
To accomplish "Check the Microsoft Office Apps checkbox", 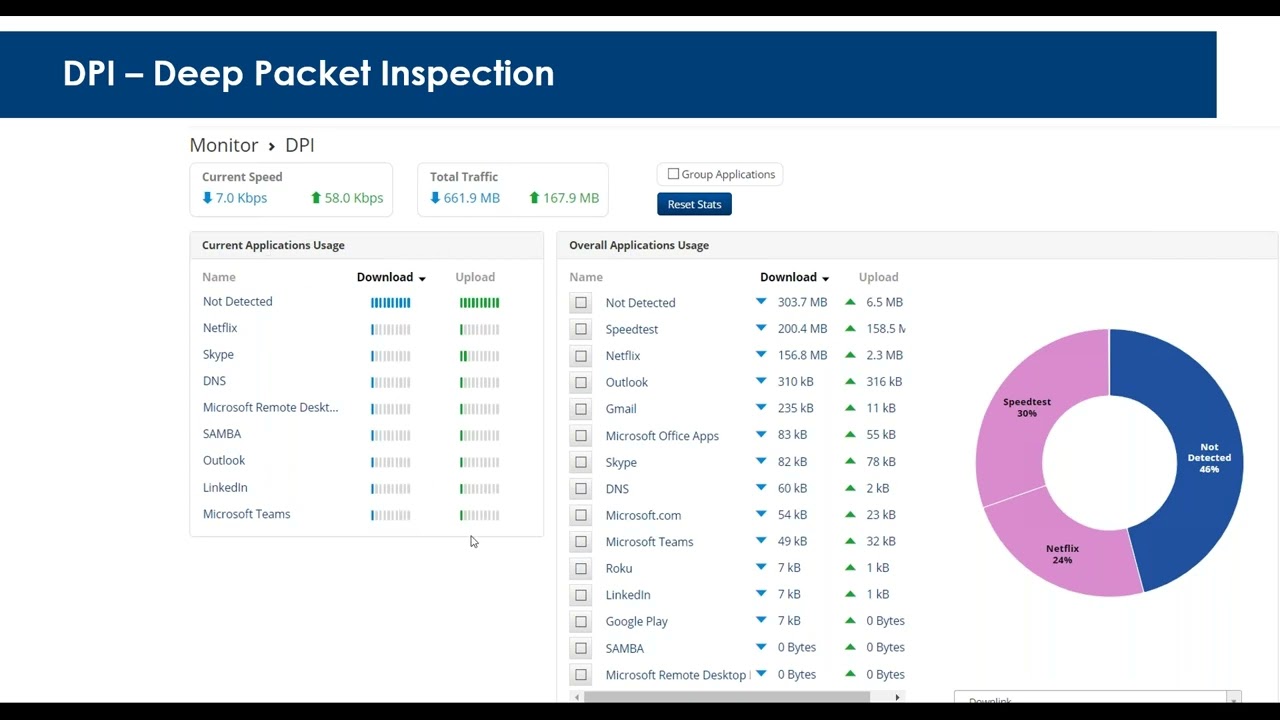I will [581, 436].
